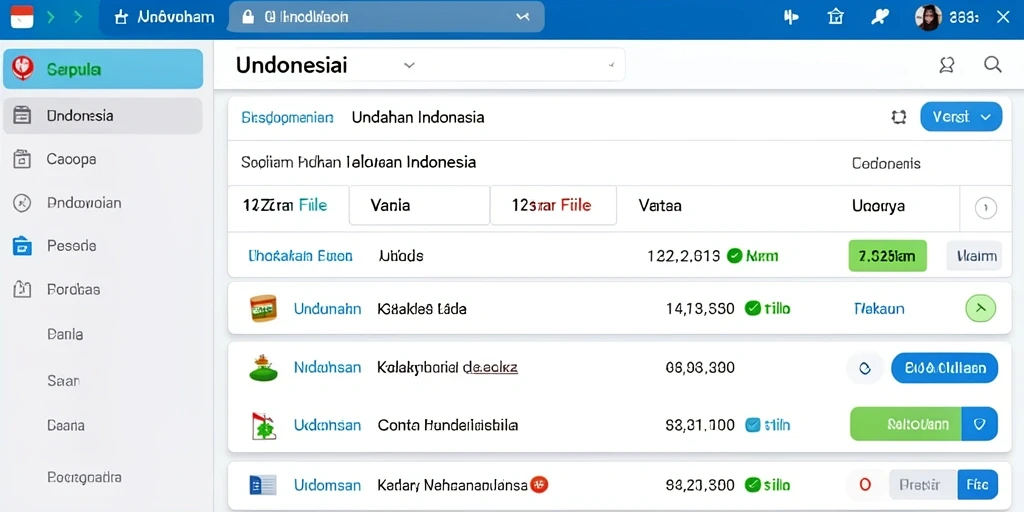Viewport: 1024px width, 512px height.
Task: Open search with the magnifier icon
Action: click(x=993, y=64)
